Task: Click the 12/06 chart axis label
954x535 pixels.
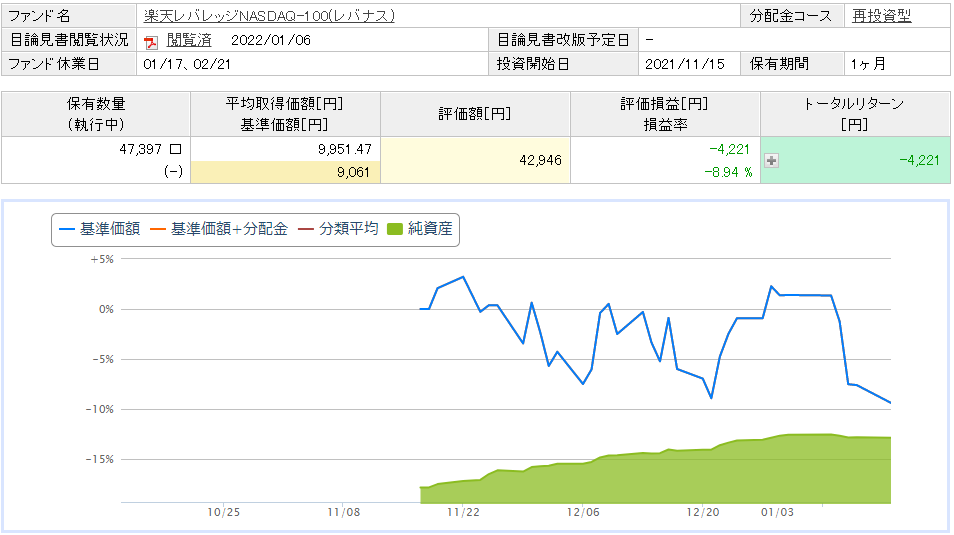Action: coord(583,512)
